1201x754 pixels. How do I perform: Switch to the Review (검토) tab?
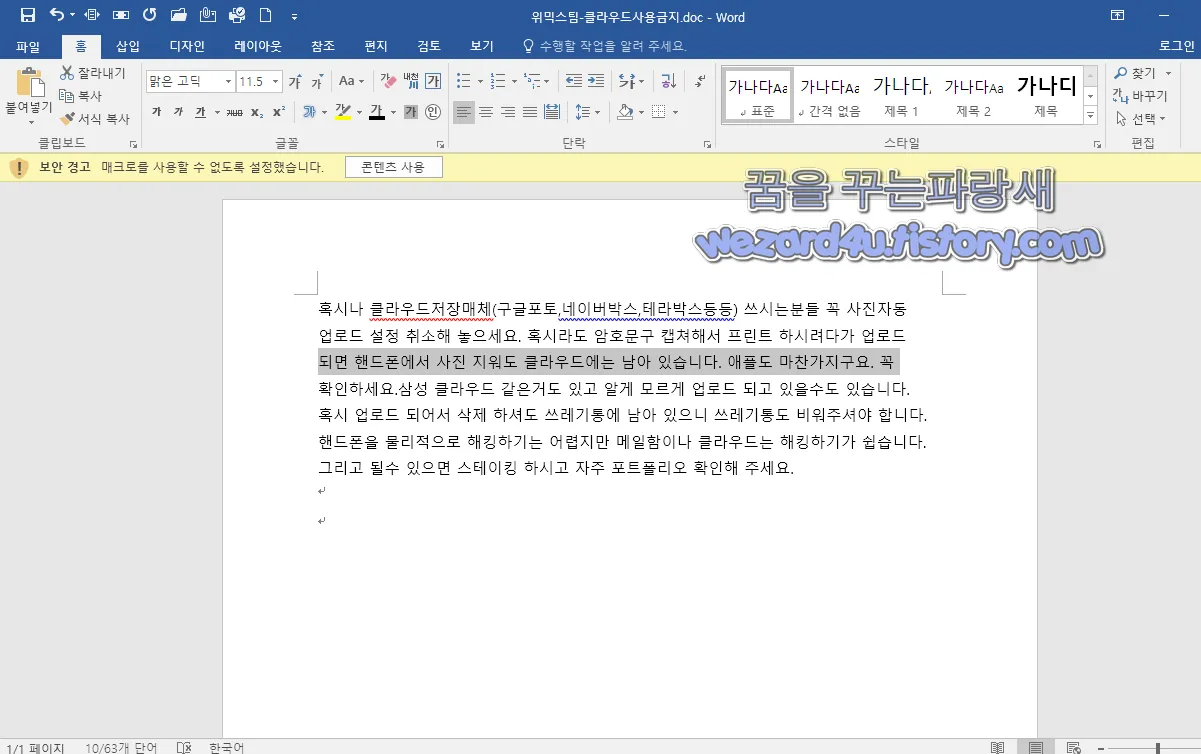pos(429,46)
